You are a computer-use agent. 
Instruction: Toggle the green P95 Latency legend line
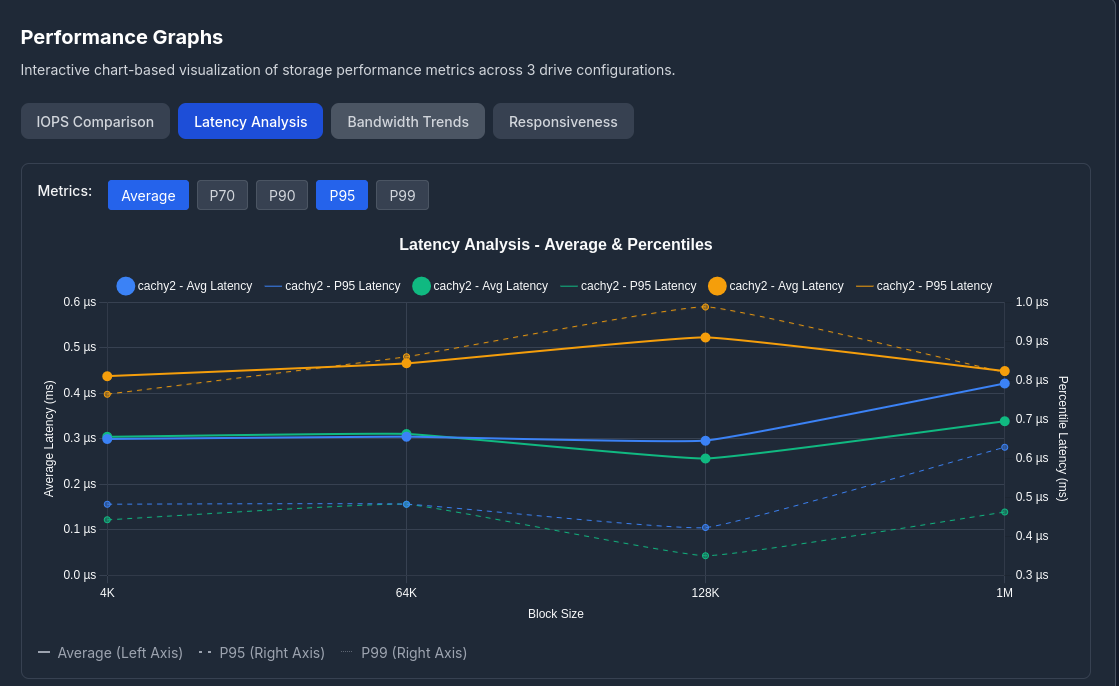628,286
